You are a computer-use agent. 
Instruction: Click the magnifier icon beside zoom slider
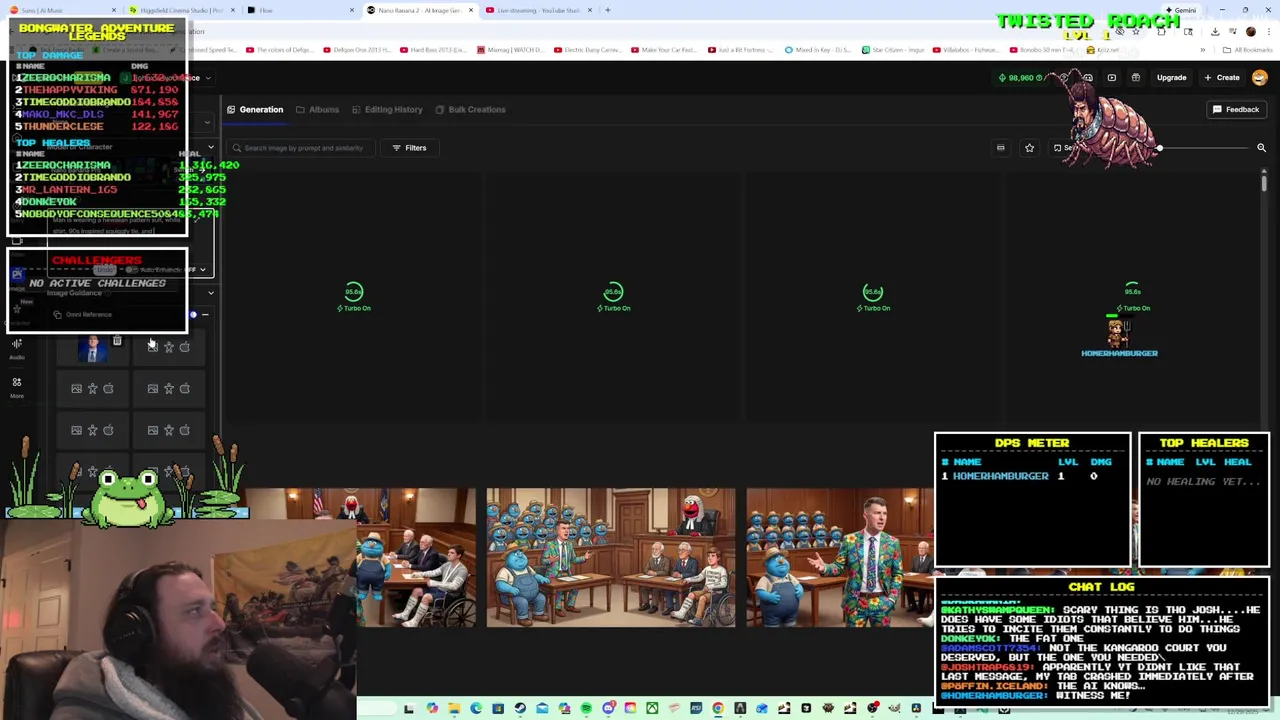click(1261, 148)
